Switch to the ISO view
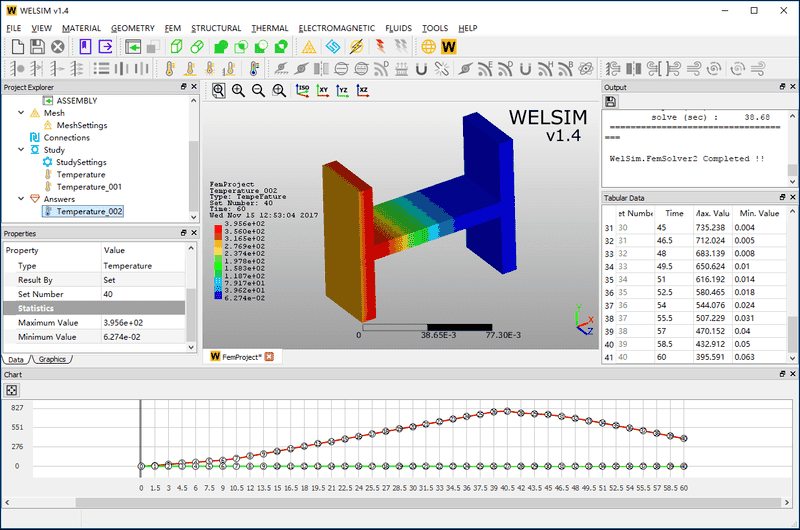The width and height of the screenshot is (800, 530). (302, 90)
